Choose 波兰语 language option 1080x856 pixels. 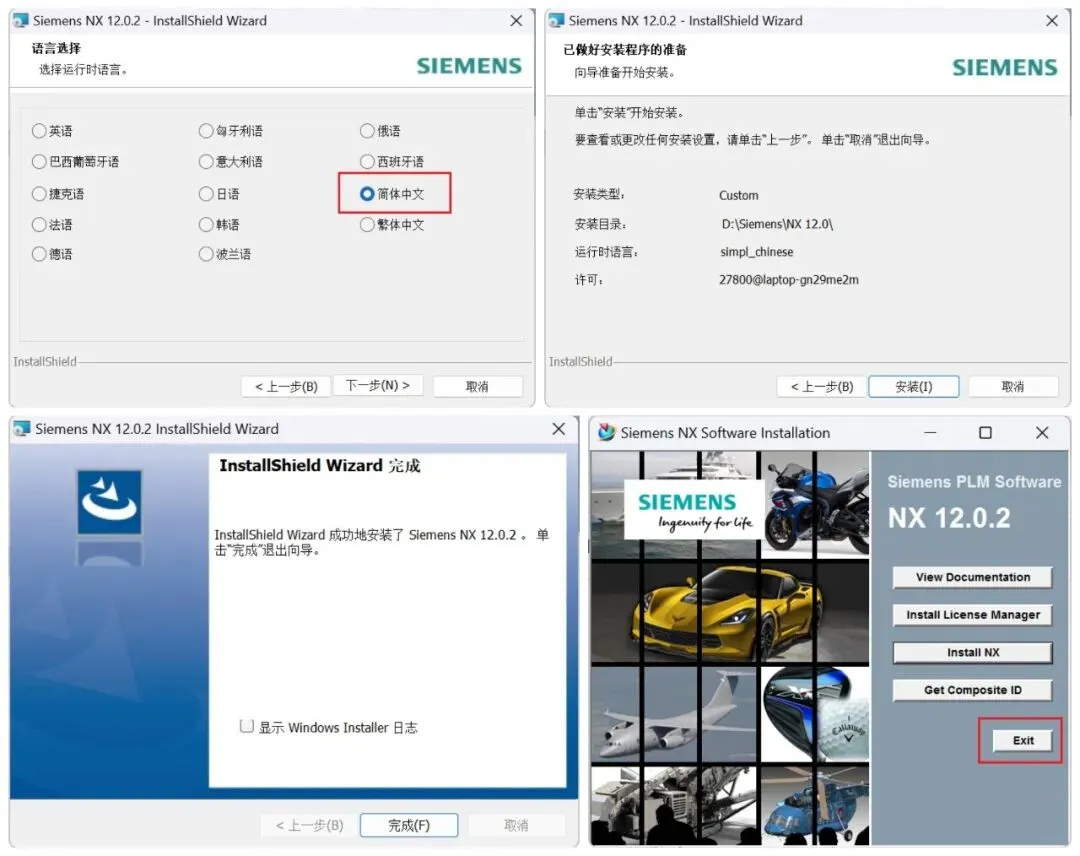point(206,254)
